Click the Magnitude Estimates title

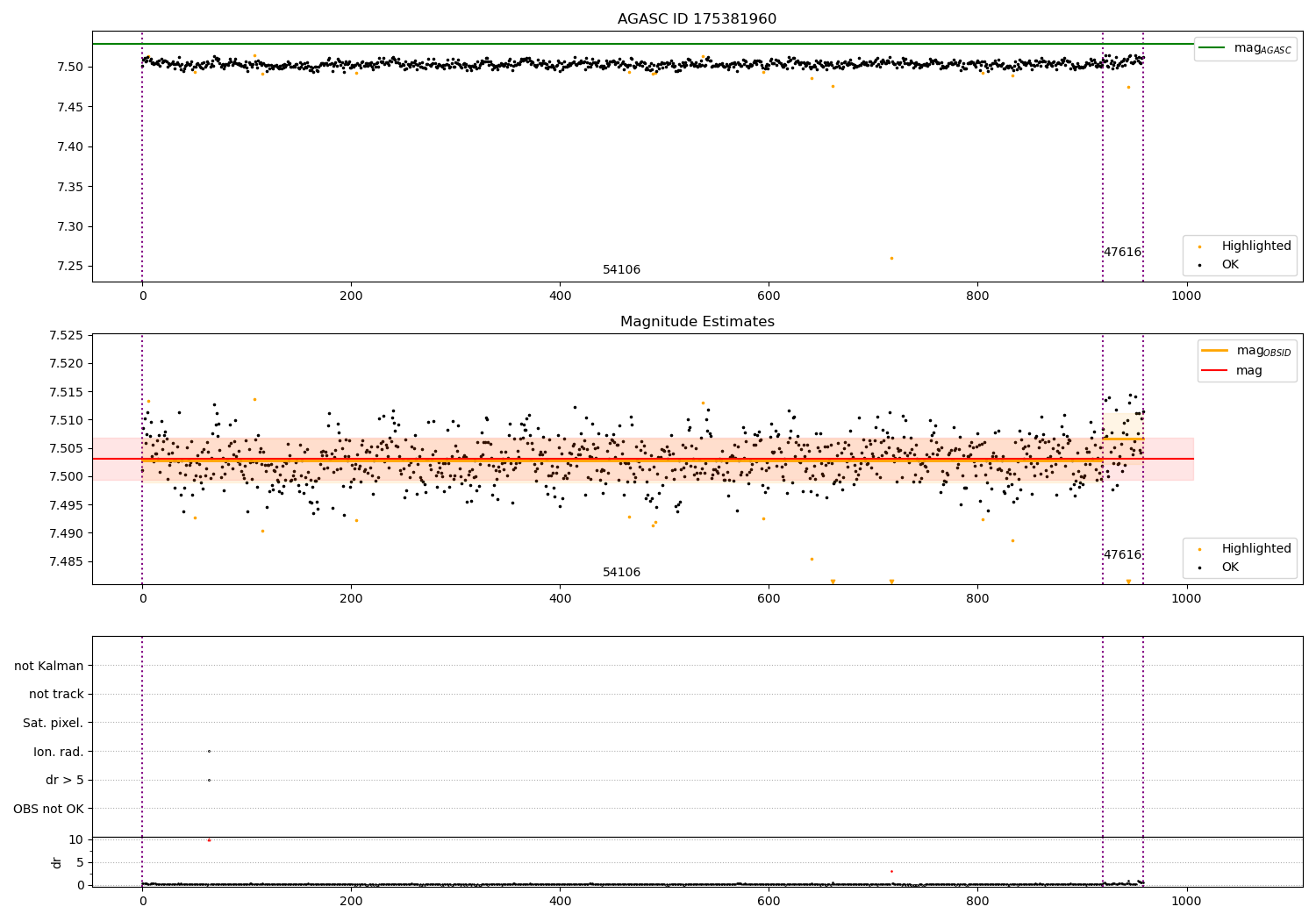697,322
